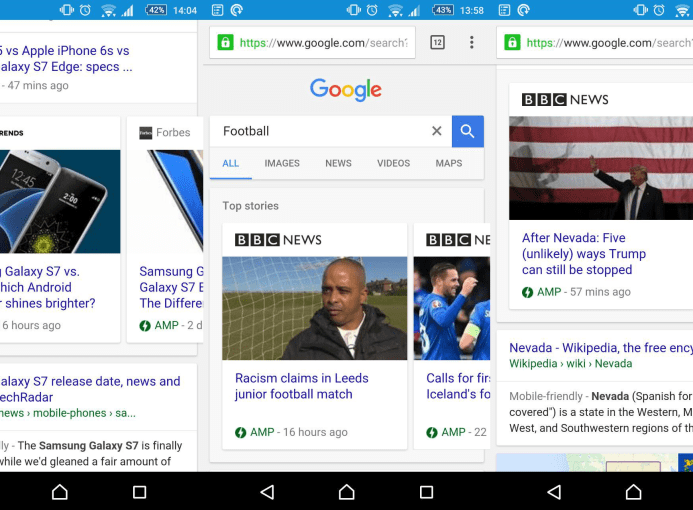This screenshot has width=693, height=510.
Task: Tap BBC logo on Iceland football card
Action: [458, 240]
